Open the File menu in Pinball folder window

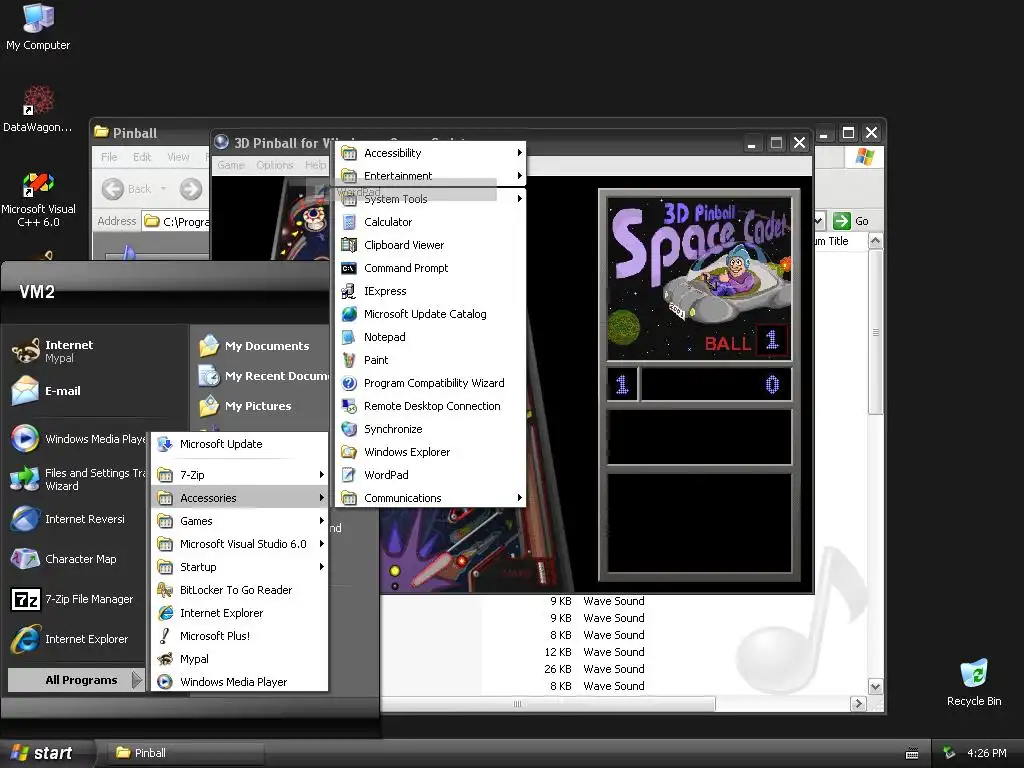coord(109,157)
